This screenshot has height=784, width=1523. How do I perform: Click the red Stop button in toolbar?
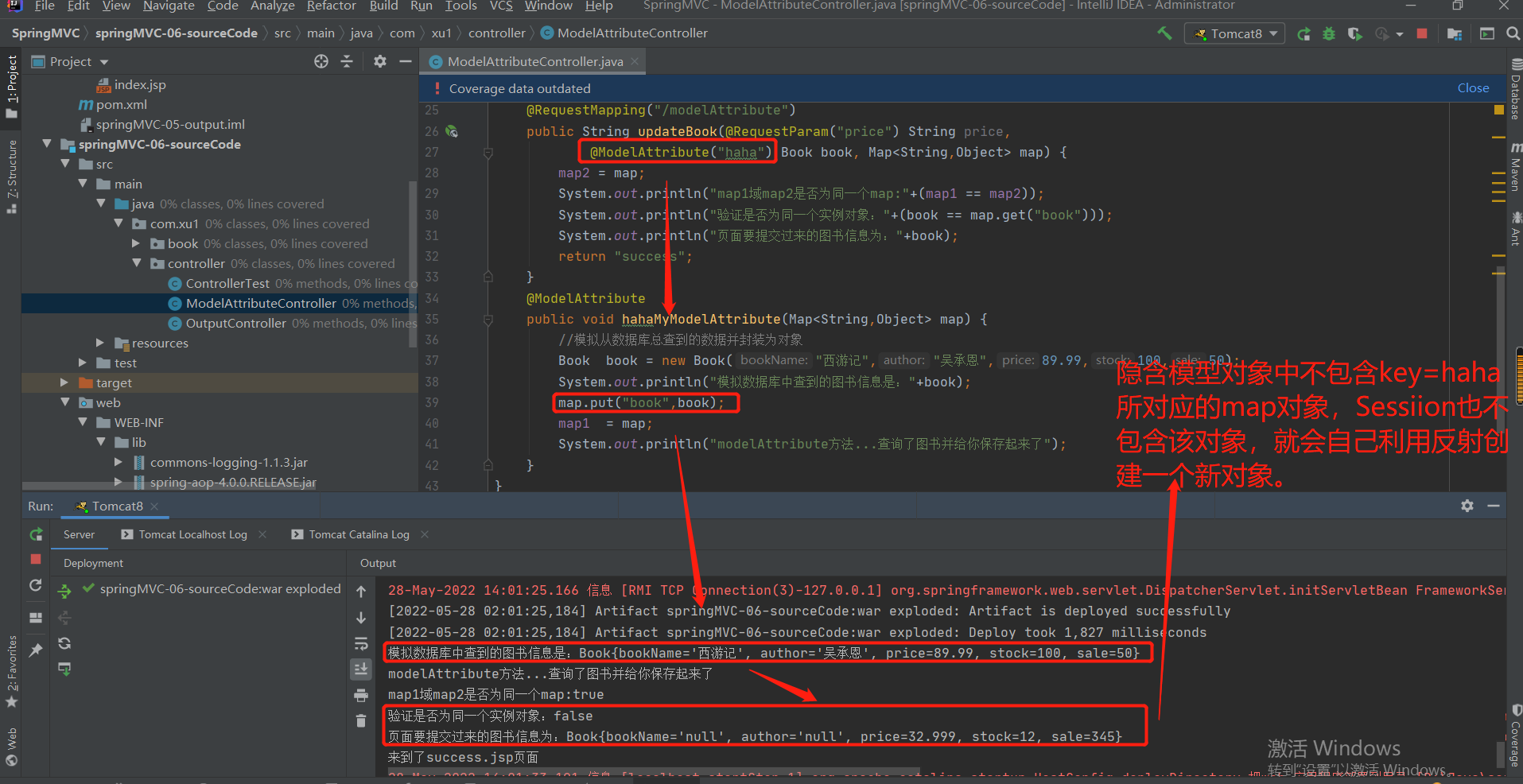(x=1422, y=33)
